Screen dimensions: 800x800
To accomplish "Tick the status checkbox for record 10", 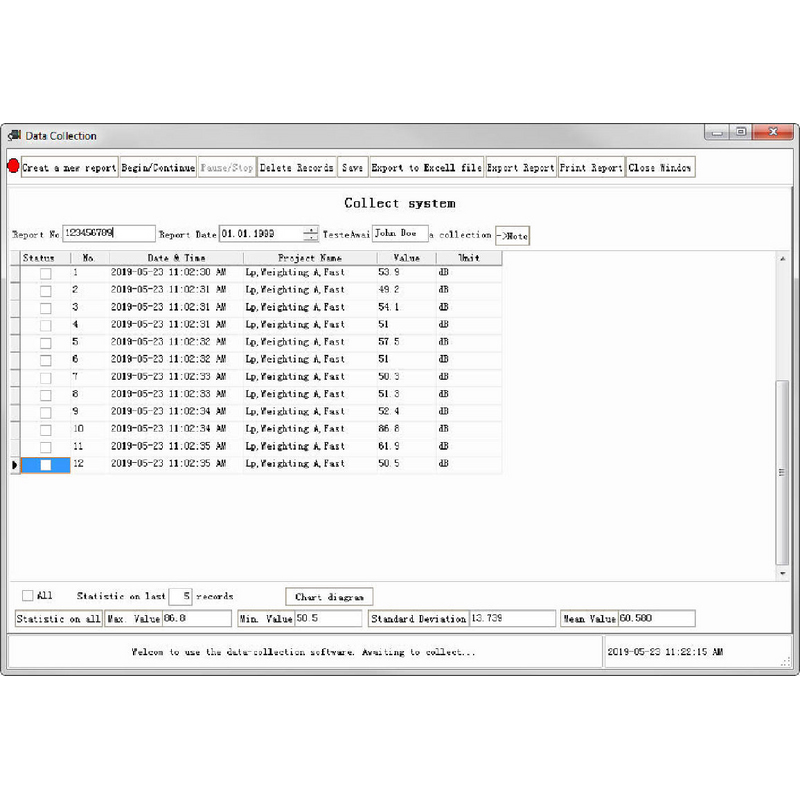I will tap(45, 430).
